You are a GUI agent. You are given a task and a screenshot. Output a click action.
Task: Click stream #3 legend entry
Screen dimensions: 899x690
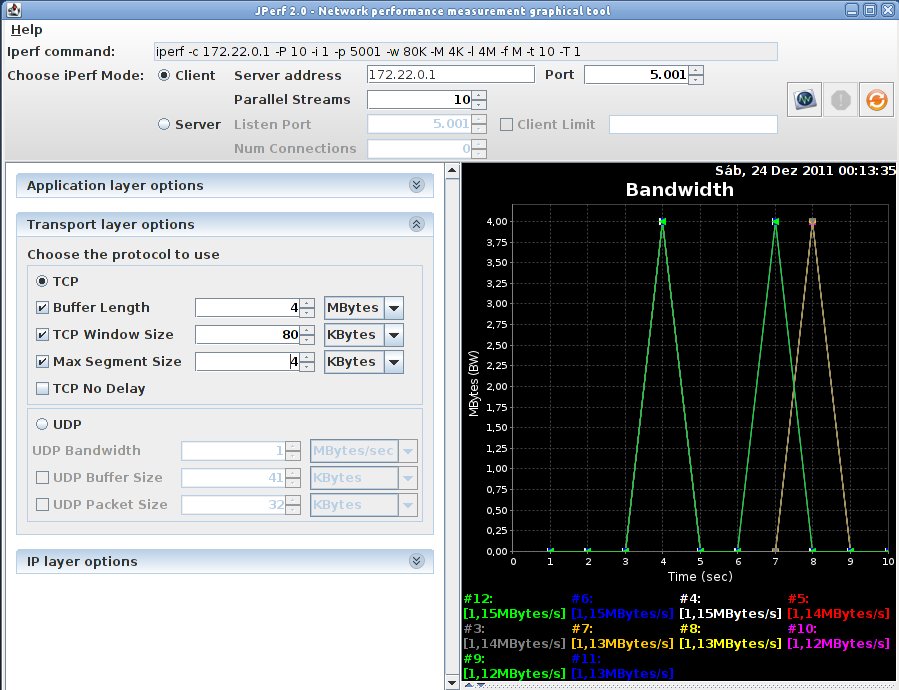tap(514, 636)
